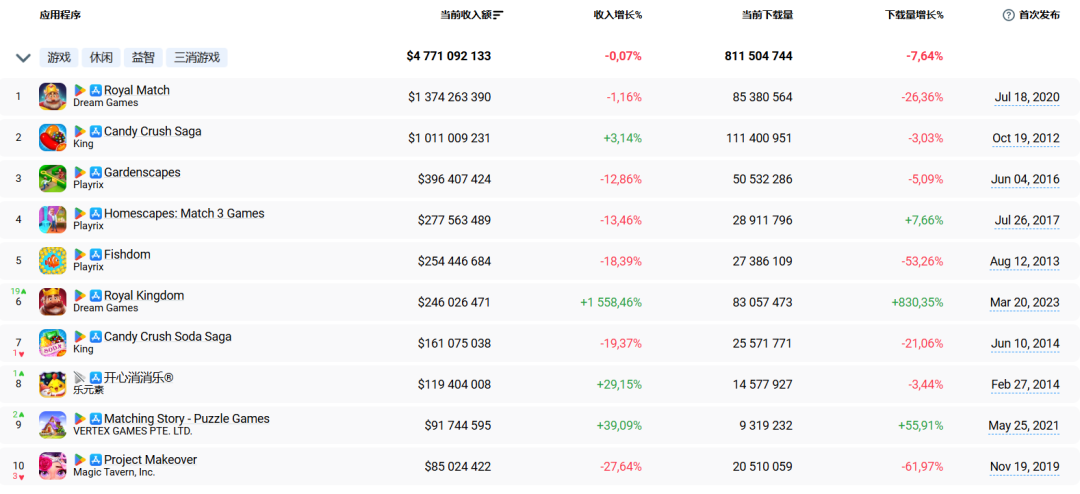1080x494 pixels.
Task: Open the Royal Match app icon
Action: pyautogui.click(x=52, y=96)
